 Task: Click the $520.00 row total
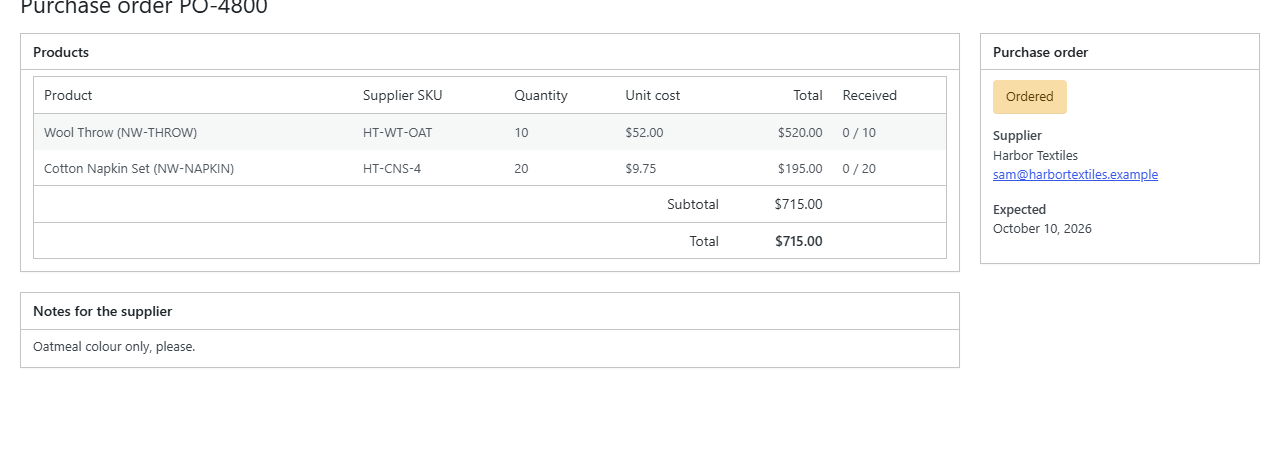pos(800,132)
